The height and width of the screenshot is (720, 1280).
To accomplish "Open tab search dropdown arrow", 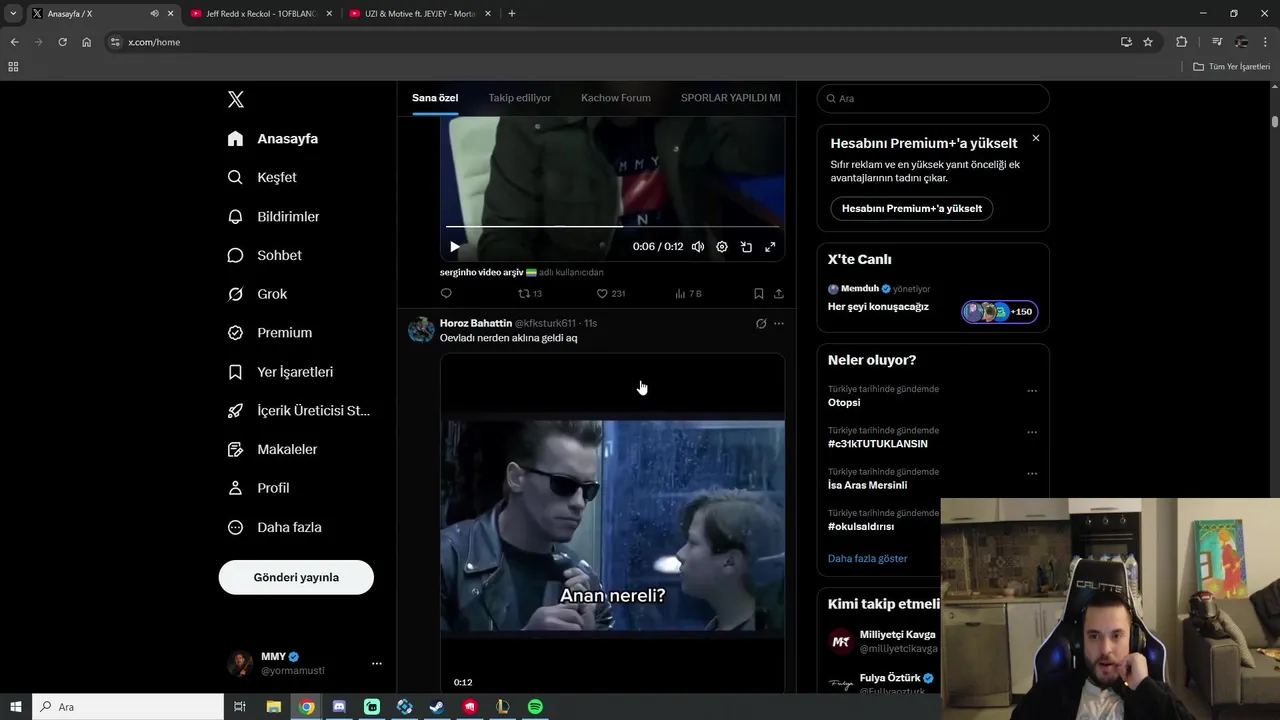I will 13,14.
